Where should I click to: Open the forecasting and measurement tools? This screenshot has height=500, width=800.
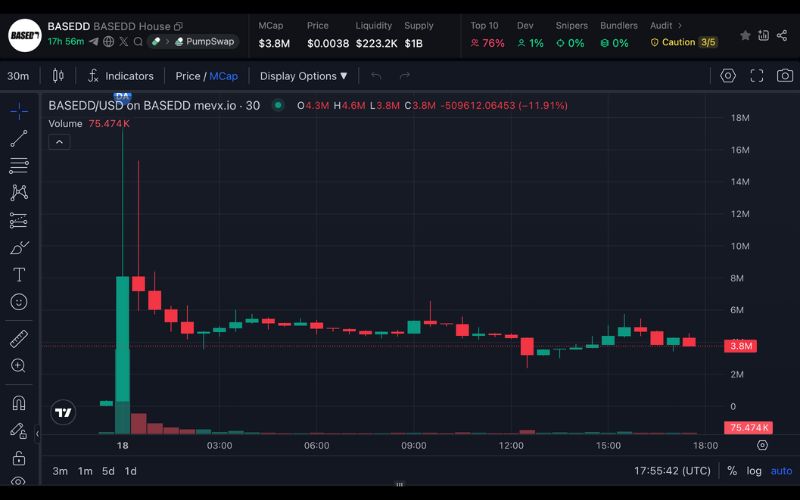(x=19, y=220)
